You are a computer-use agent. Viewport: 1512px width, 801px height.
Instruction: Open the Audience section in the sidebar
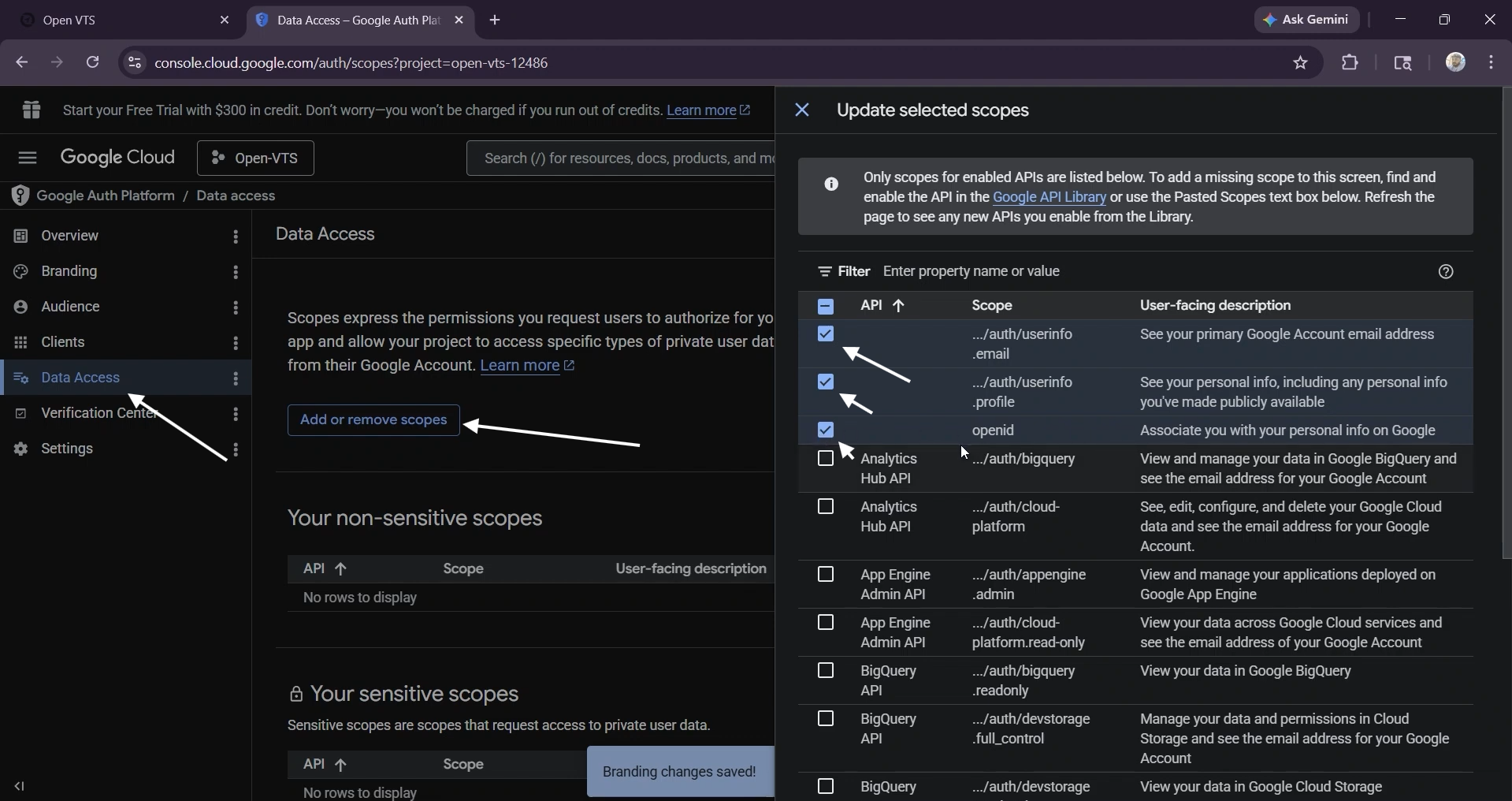click(x=70, y=307)
